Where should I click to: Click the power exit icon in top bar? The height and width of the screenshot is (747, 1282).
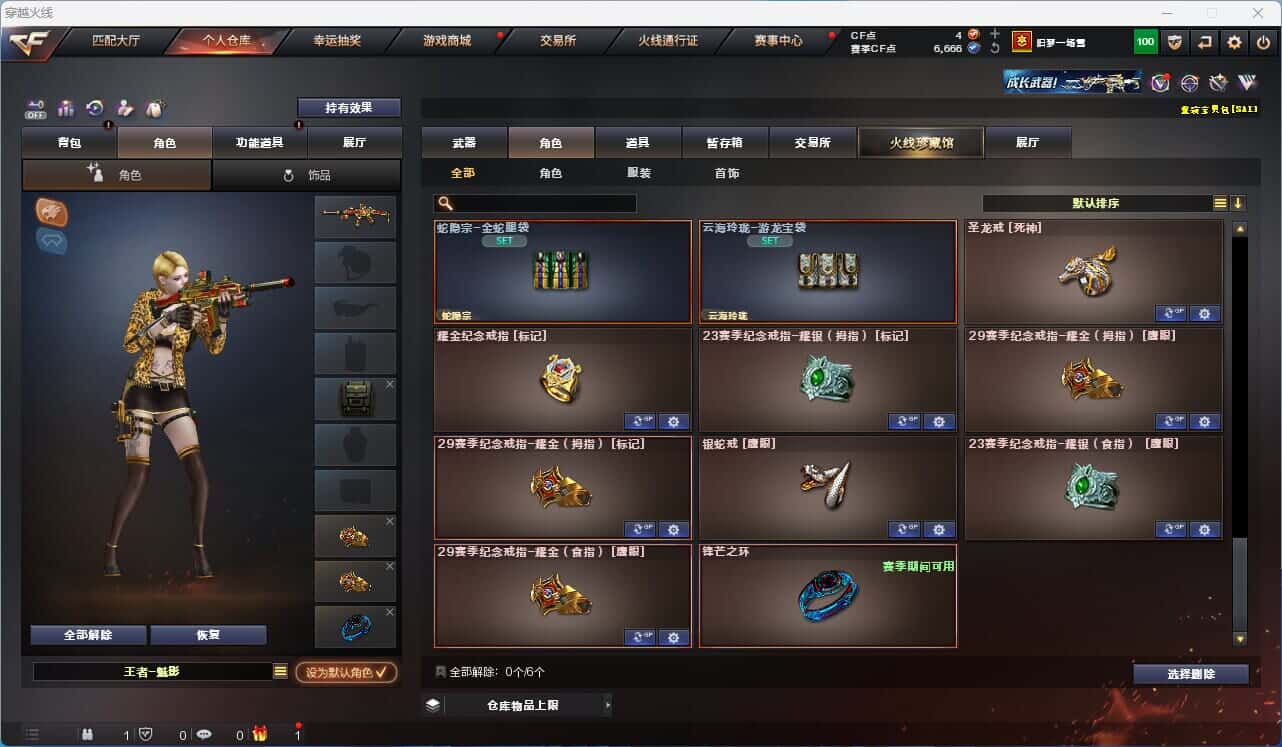click(1264, 42)
